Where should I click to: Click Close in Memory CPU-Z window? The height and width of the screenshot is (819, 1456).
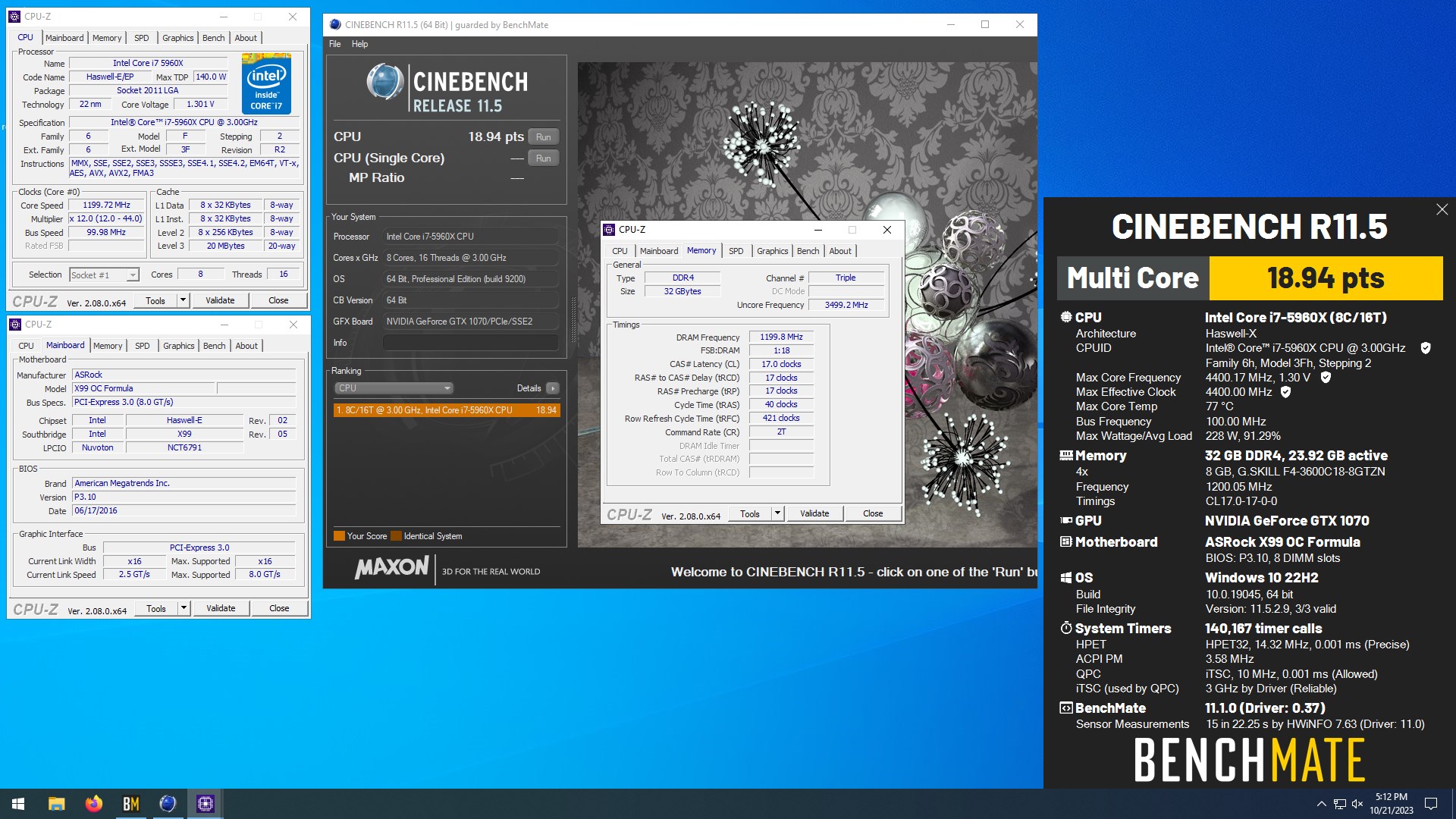point(873,513)
